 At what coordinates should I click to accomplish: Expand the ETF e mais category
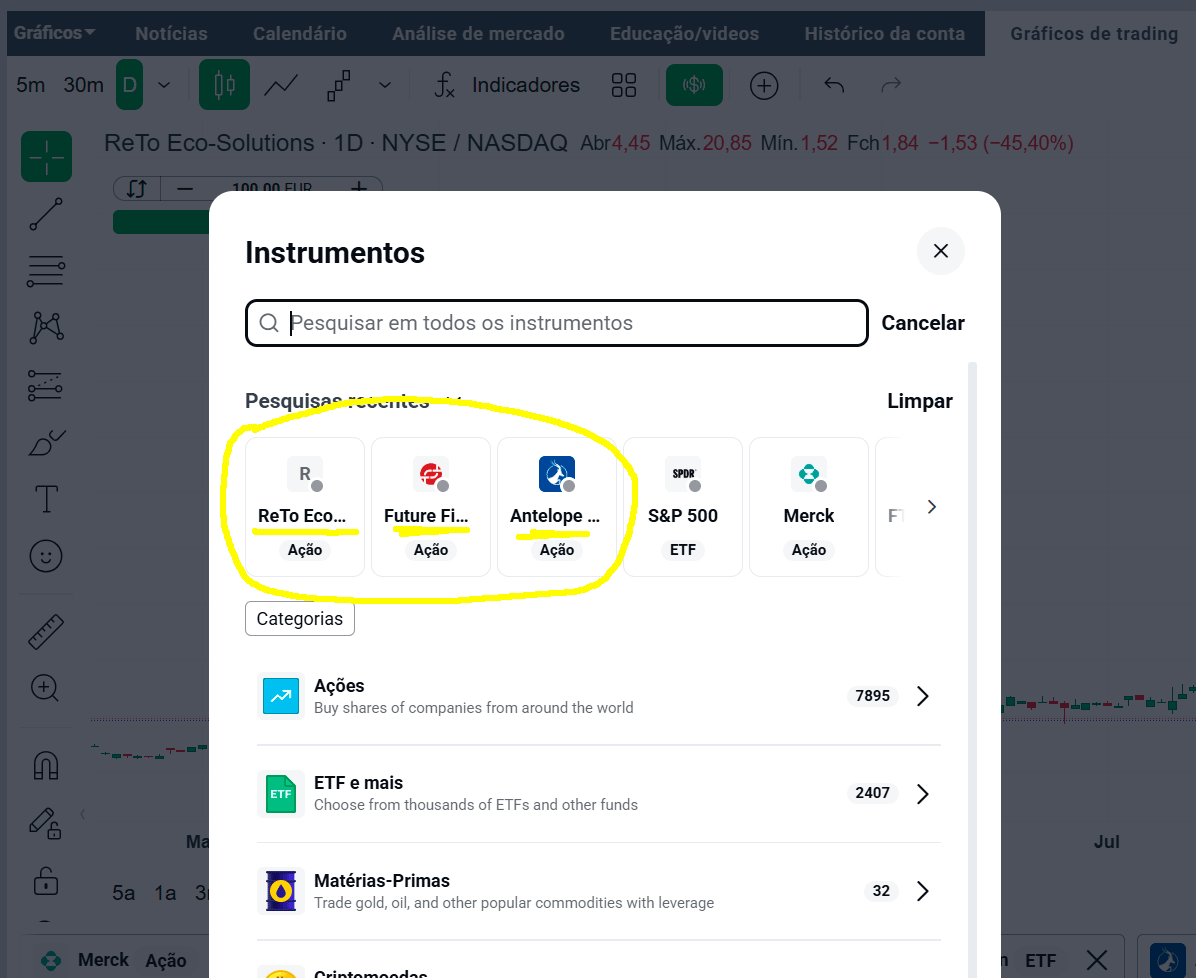599,793
